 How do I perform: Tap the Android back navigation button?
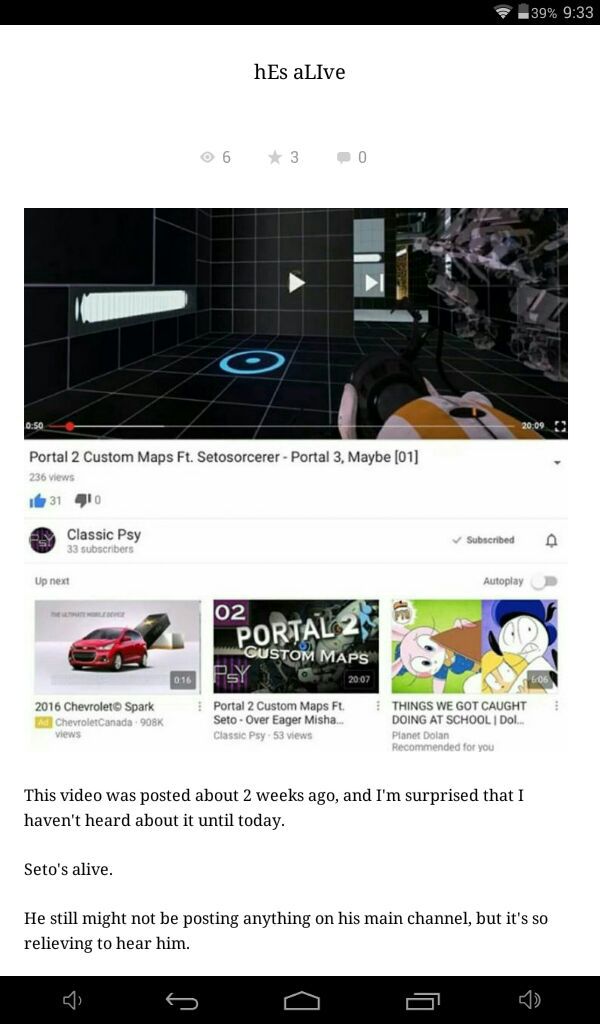pos(182,1000)
